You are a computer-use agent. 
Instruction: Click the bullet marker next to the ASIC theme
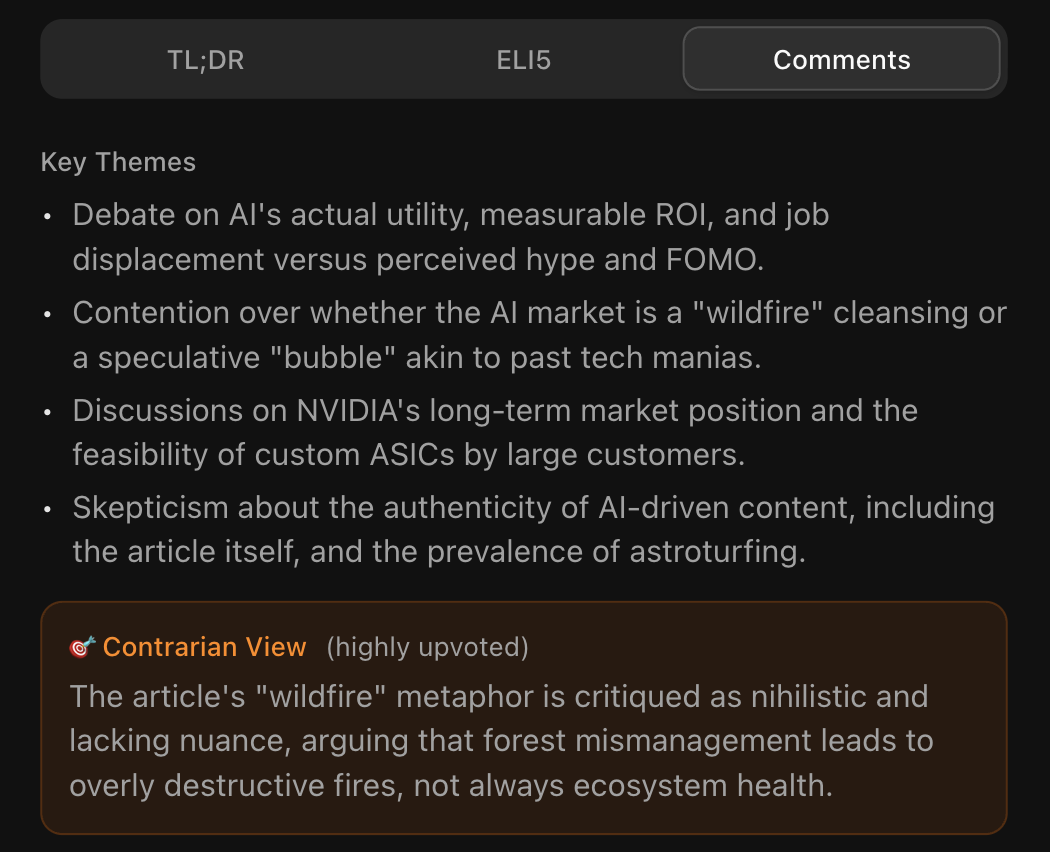coord(47,413)
